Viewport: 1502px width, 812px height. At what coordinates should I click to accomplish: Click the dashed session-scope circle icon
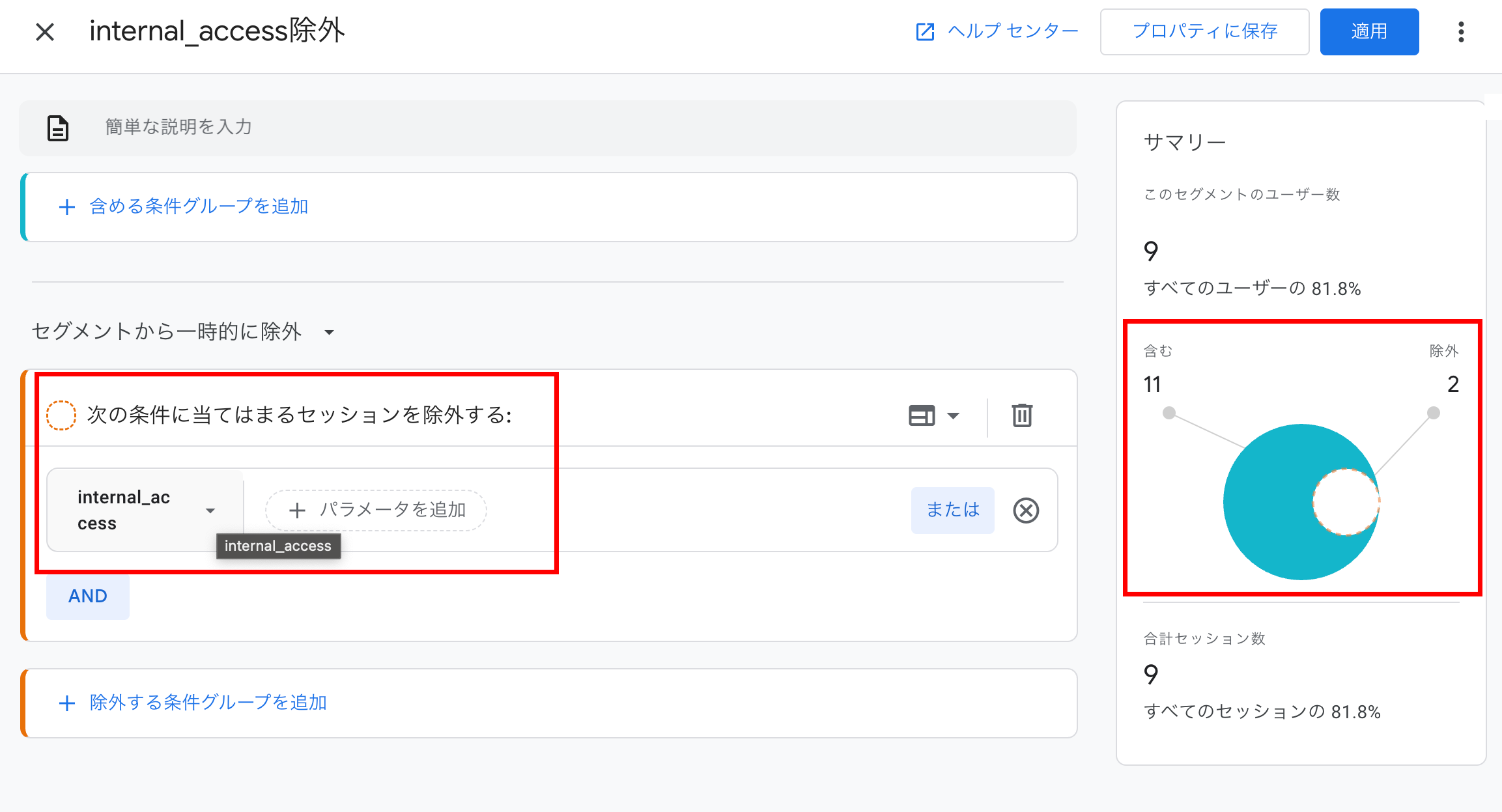tap(62, 413)
